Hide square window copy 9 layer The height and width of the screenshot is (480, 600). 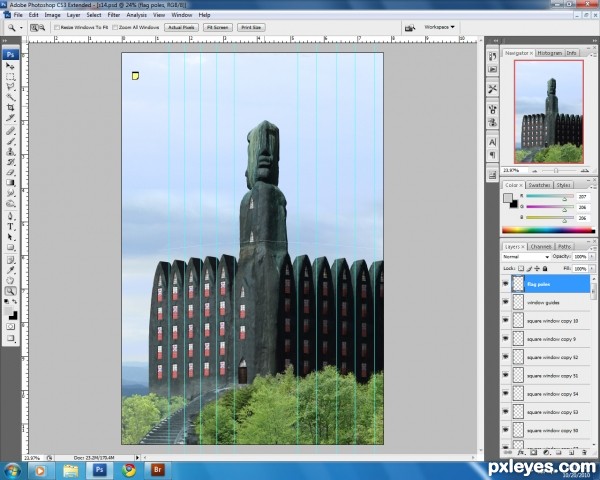coord(505,339)
